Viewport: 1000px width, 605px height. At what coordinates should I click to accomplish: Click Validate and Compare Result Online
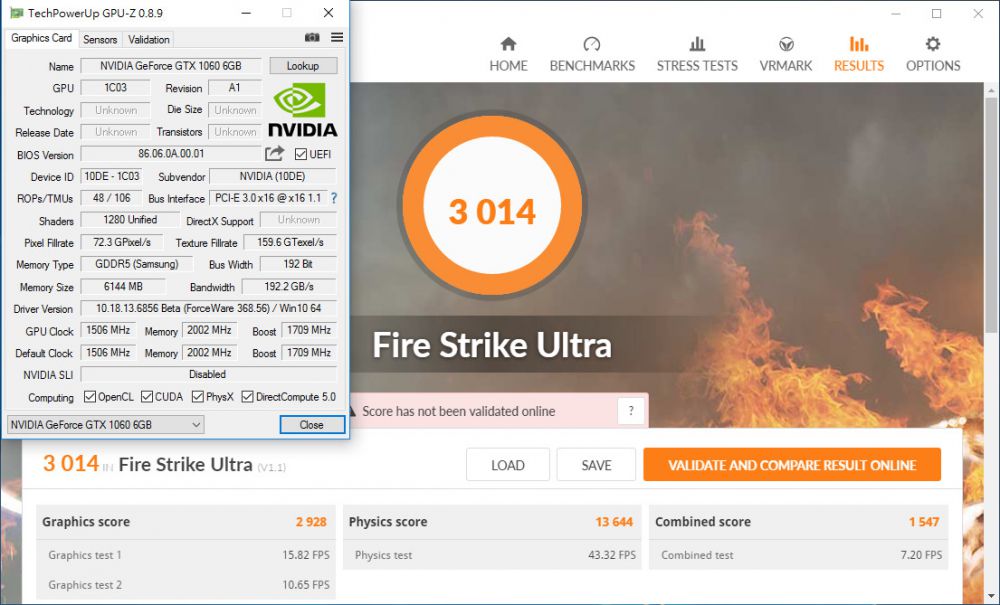792,465
